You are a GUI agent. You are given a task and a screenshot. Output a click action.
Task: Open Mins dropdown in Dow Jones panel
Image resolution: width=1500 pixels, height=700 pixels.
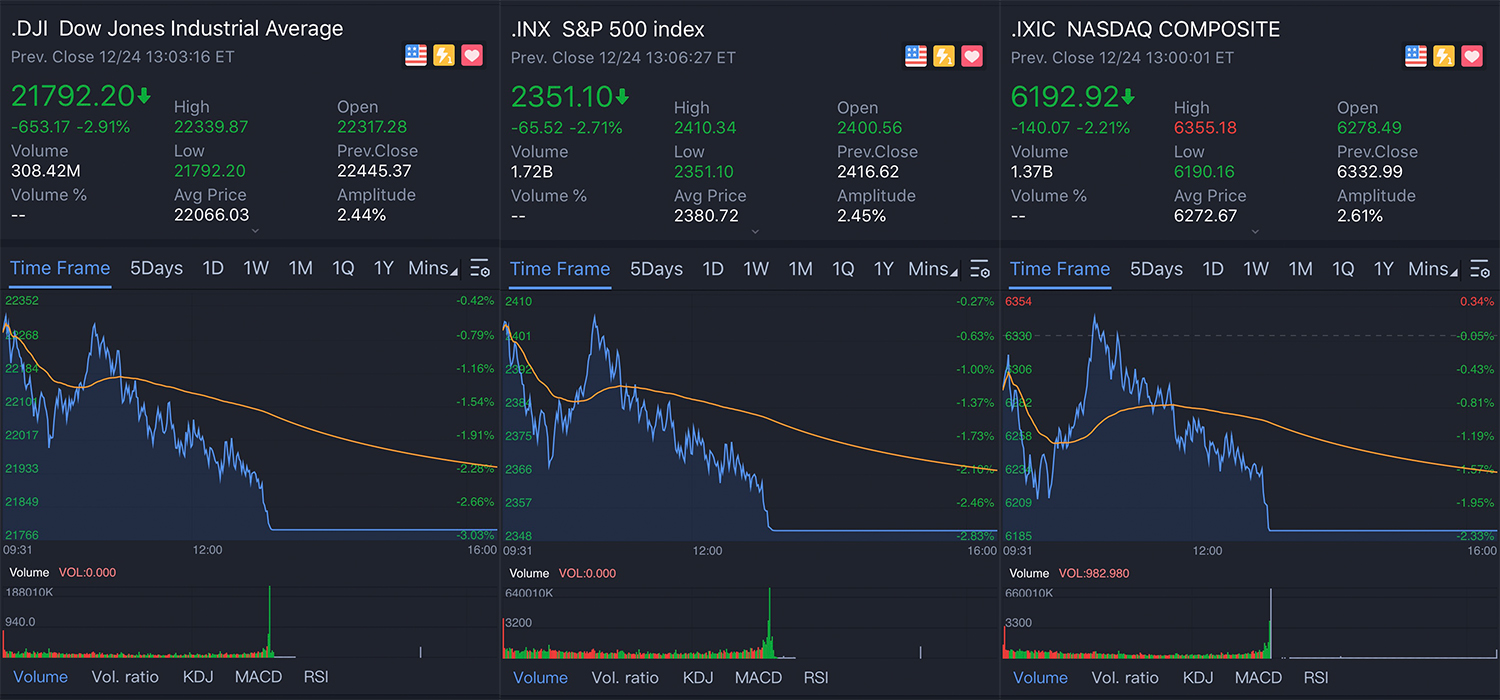433,268
